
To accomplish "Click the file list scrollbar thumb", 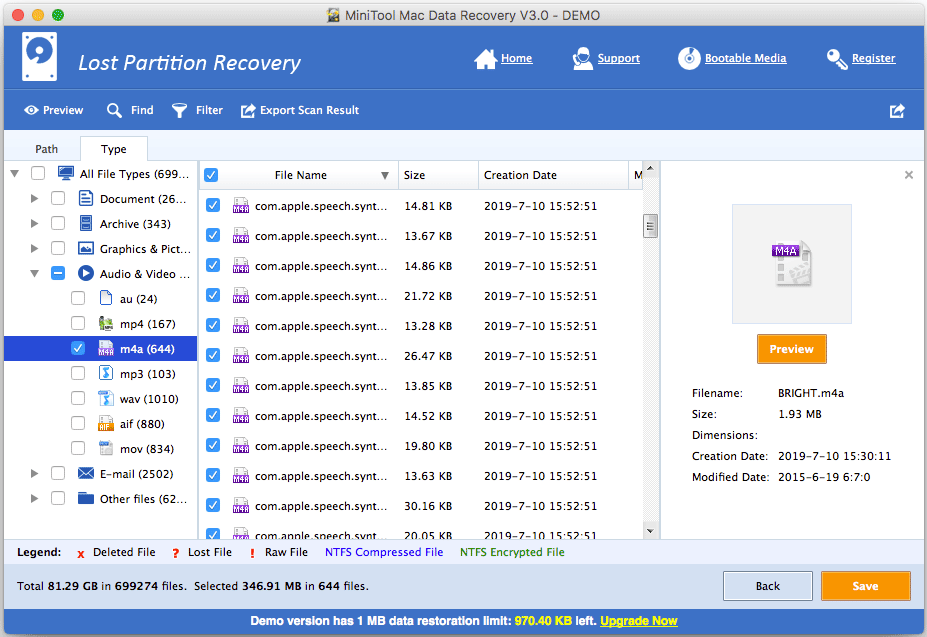I will 650,225.
